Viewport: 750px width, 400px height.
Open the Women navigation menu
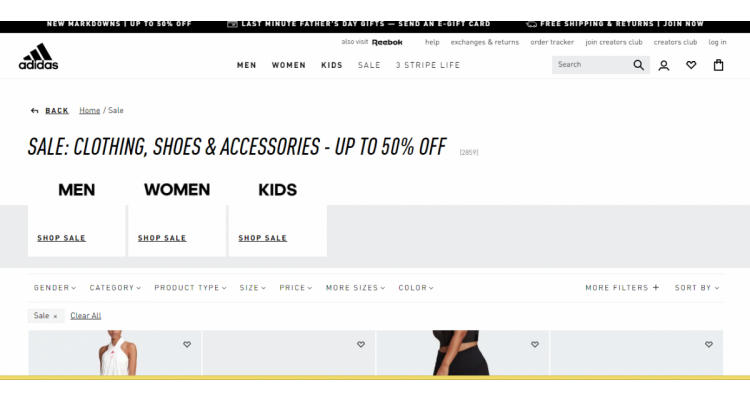(288, 65)
